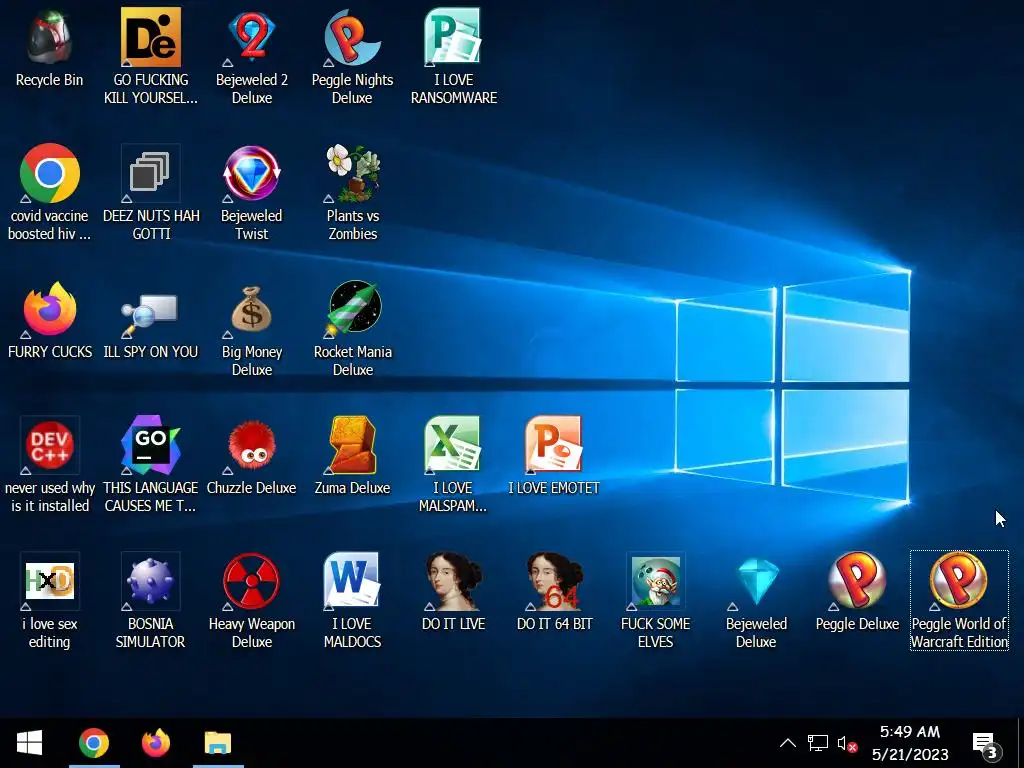This screenshot has height=768, width=1024.
Task: Select the Firefox desktop shortcut icon
Action: click(50, 309)
